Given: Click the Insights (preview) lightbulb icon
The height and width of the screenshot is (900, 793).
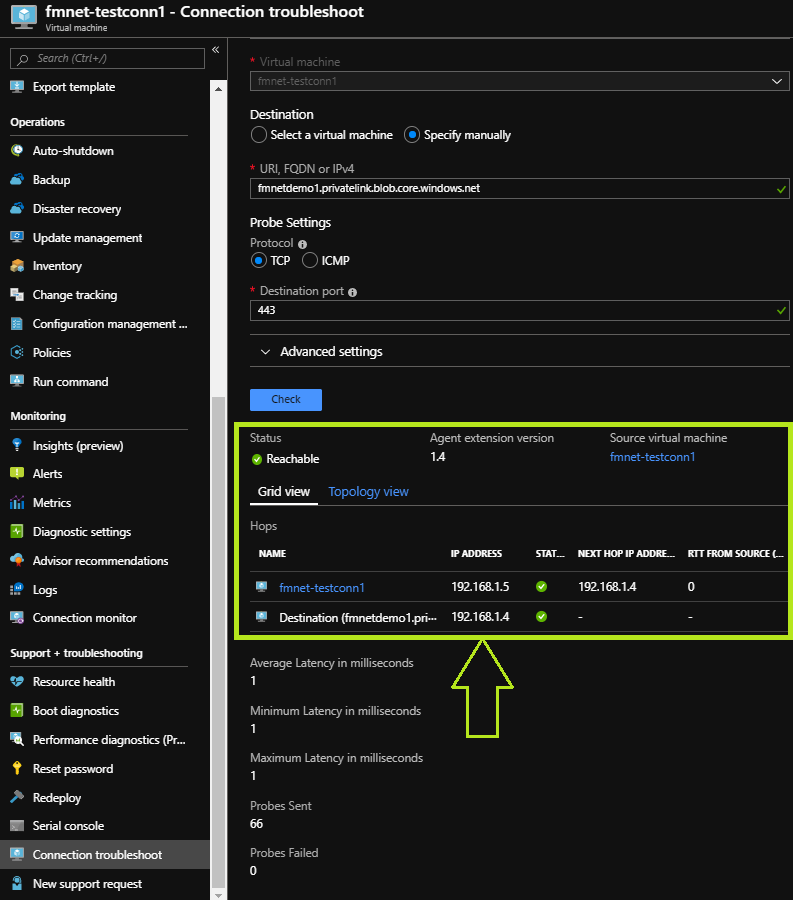Looking at the screenshot, I should [17, 445].
